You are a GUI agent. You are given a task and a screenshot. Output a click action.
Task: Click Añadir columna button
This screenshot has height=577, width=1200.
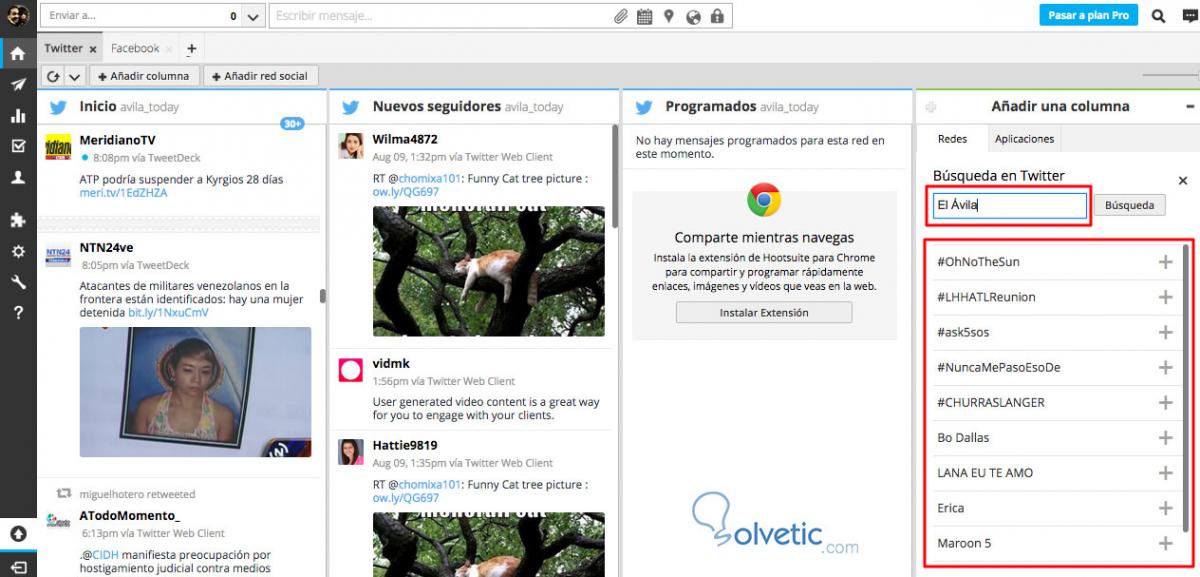144,76
